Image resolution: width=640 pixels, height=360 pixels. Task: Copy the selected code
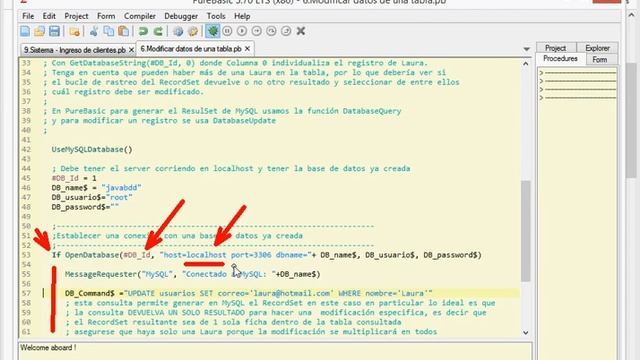(x=109, y=31)
